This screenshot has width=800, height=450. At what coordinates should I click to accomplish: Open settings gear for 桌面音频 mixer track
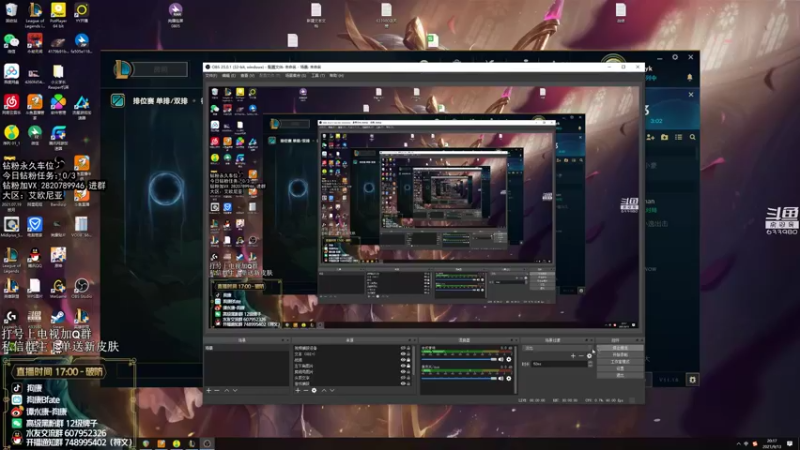509,359
